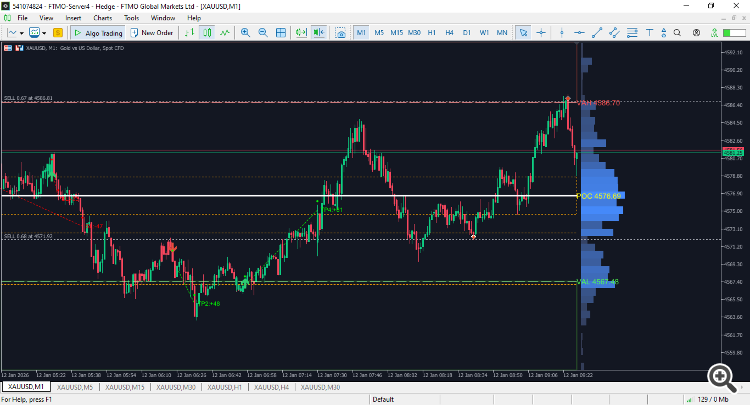Click the POC 4576.69 label
Image resolution: width=750 pixels, height=405 pixels.
pyautogui.click(x=599, y=196)
